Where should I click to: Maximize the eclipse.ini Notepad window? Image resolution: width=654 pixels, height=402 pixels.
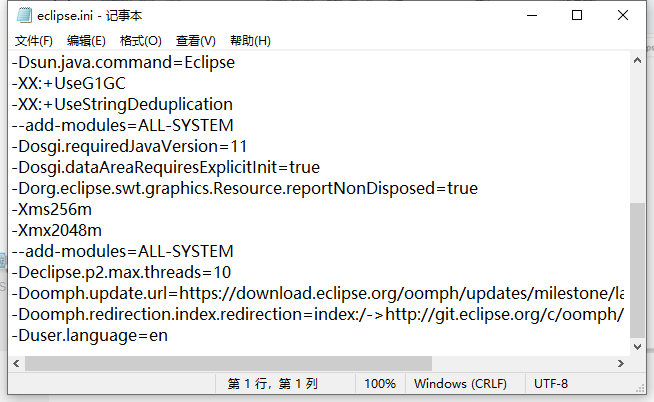pos(577,15)
